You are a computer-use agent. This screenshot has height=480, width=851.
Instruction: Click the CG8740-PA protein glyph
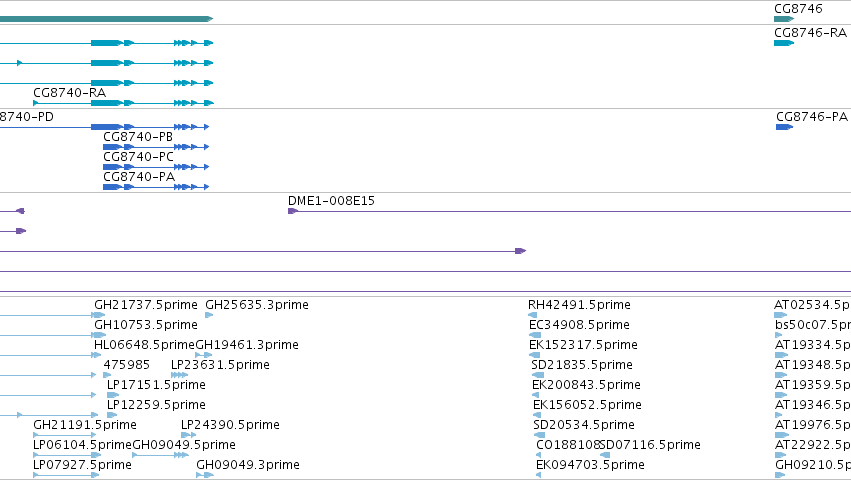(156, 187)
